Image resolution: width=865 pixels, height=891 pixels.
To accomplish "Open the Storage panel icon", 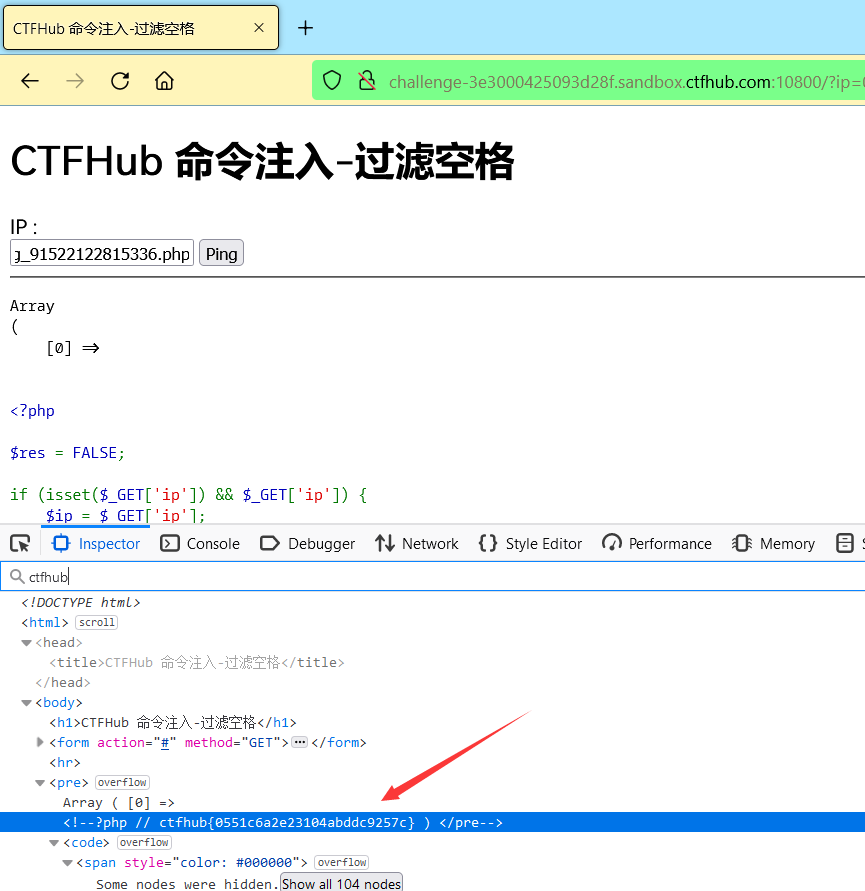I will pos(845,544).
